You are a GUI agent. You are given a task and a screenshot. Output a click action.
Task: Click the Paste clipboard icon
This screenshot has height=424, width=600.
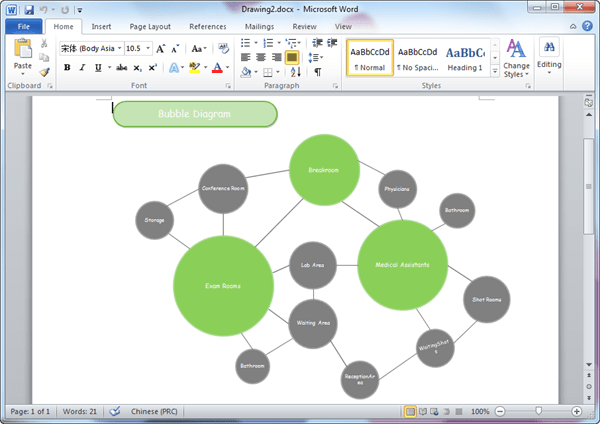pos(23,49)
